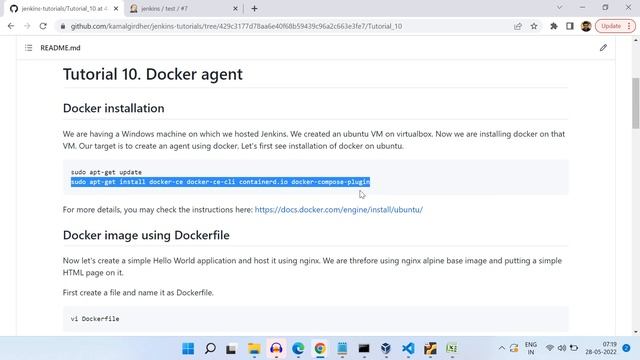Open the Python app on the taskbar
This screenshot has height=360, width=640.
[x=430, y=349]
